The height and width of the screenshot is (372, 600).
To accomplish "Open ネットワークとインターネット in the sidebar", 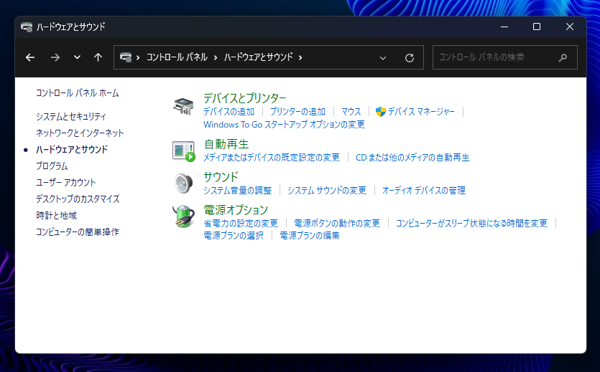I will click(80, 133).
